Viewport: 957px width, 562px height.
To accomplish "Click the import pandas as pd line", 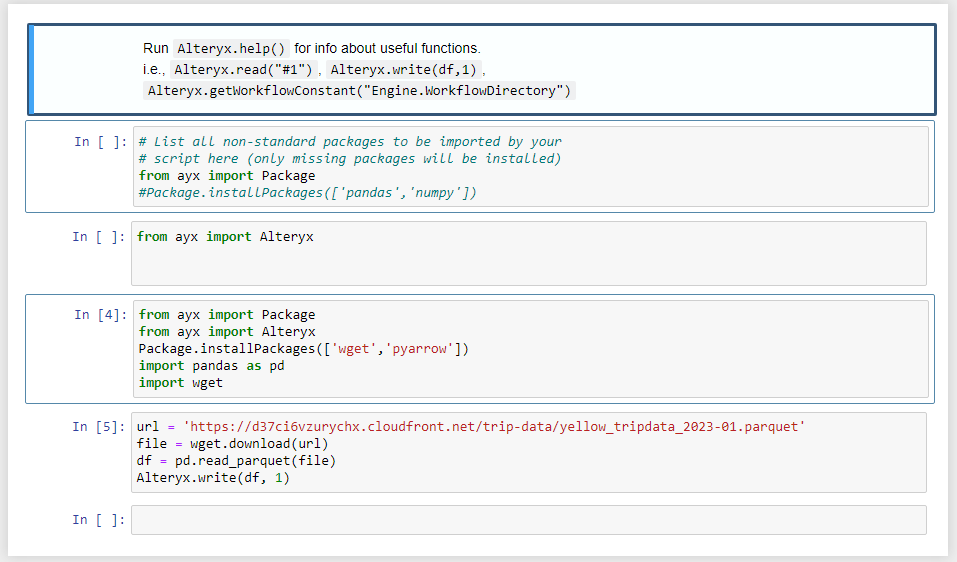I will pyautogui.click(x=211, y=366).
